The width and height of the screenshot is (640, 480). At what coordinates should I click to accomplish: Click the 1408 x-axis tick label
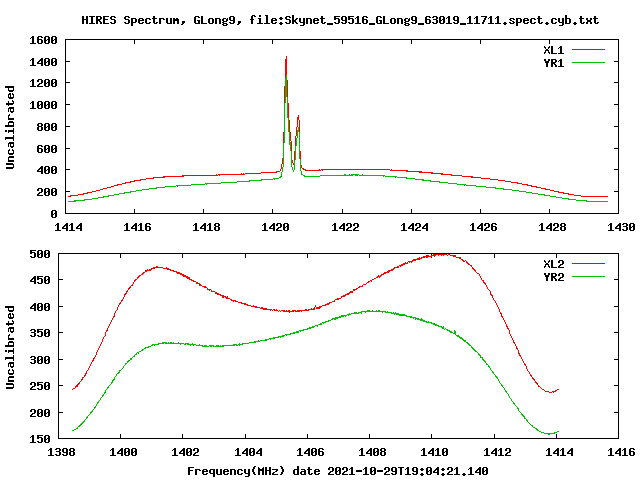click(x=372, y=452)
